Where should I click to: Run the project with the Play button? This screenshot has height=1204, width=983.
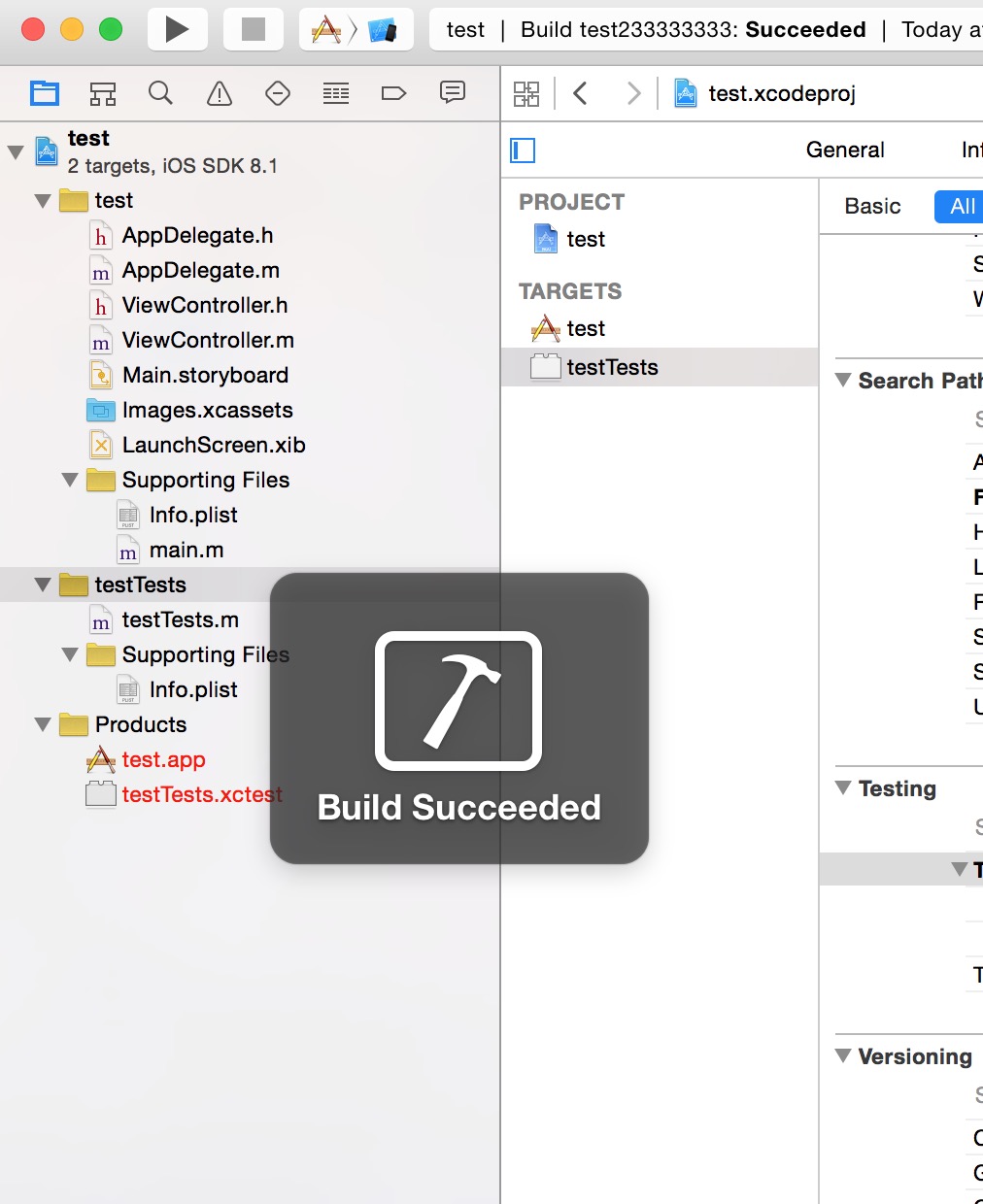point(177,29)
